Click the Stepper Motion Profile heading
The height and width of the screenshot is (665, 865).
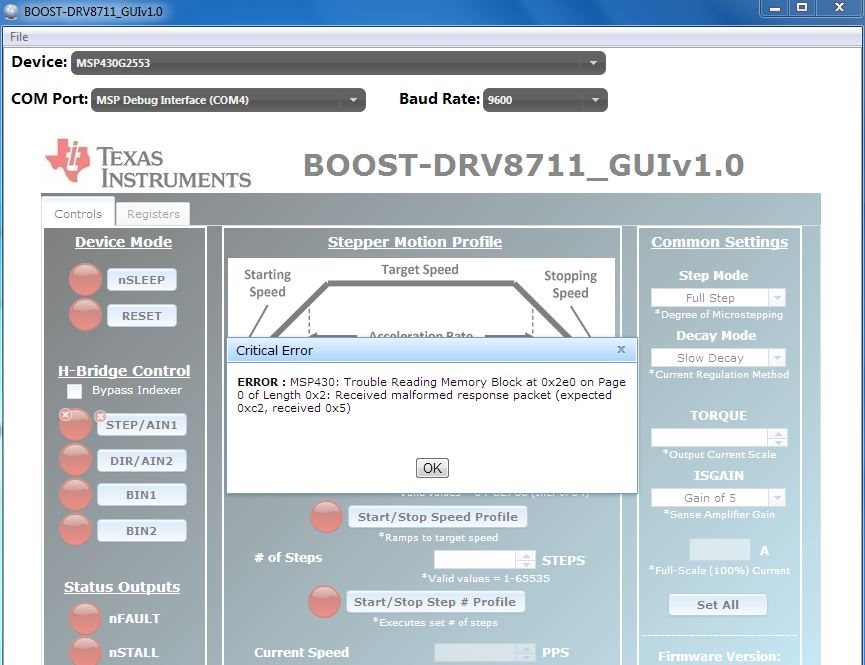pos(415,242)
